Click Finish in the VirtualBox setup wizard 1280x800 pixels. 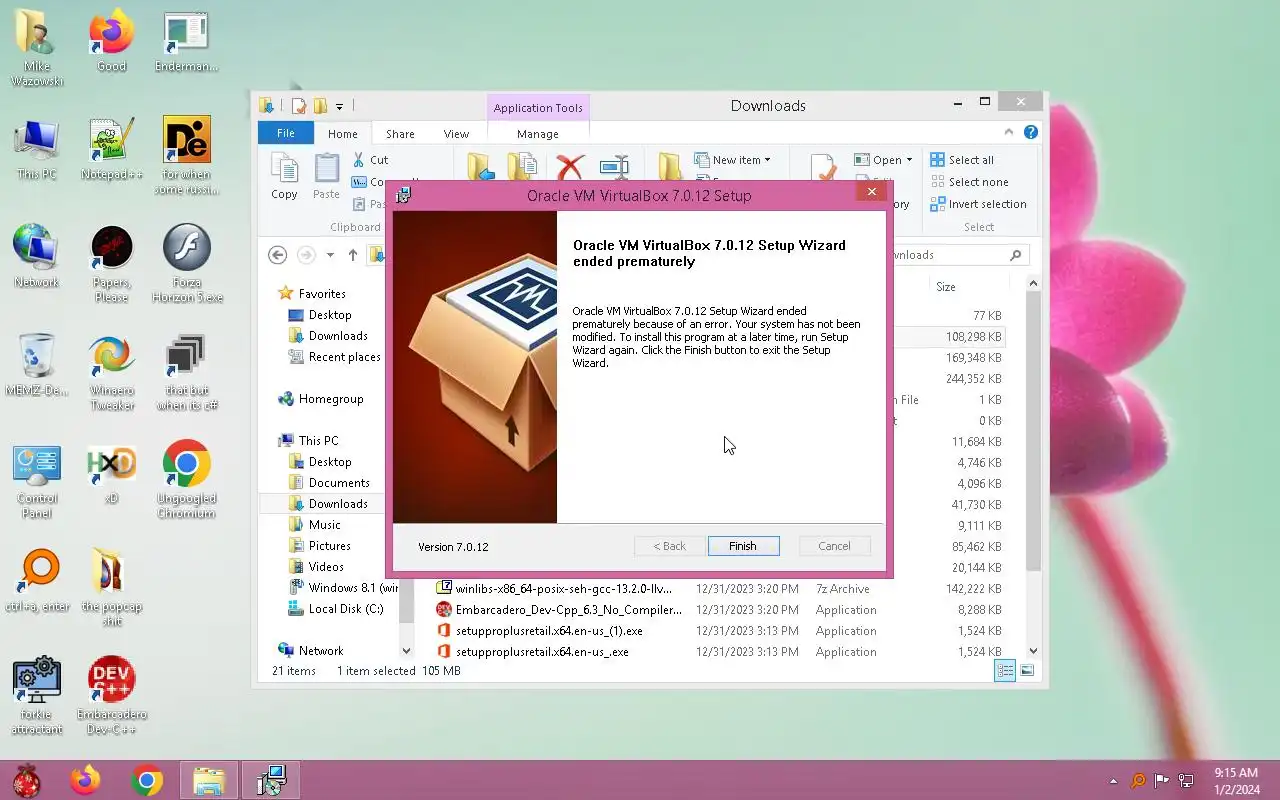742,546
